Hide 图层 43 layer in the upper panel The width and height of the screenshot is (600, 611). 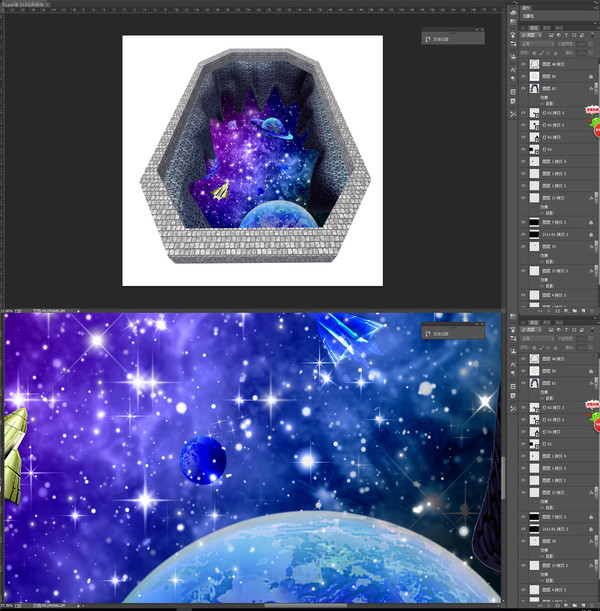(523, 88)
